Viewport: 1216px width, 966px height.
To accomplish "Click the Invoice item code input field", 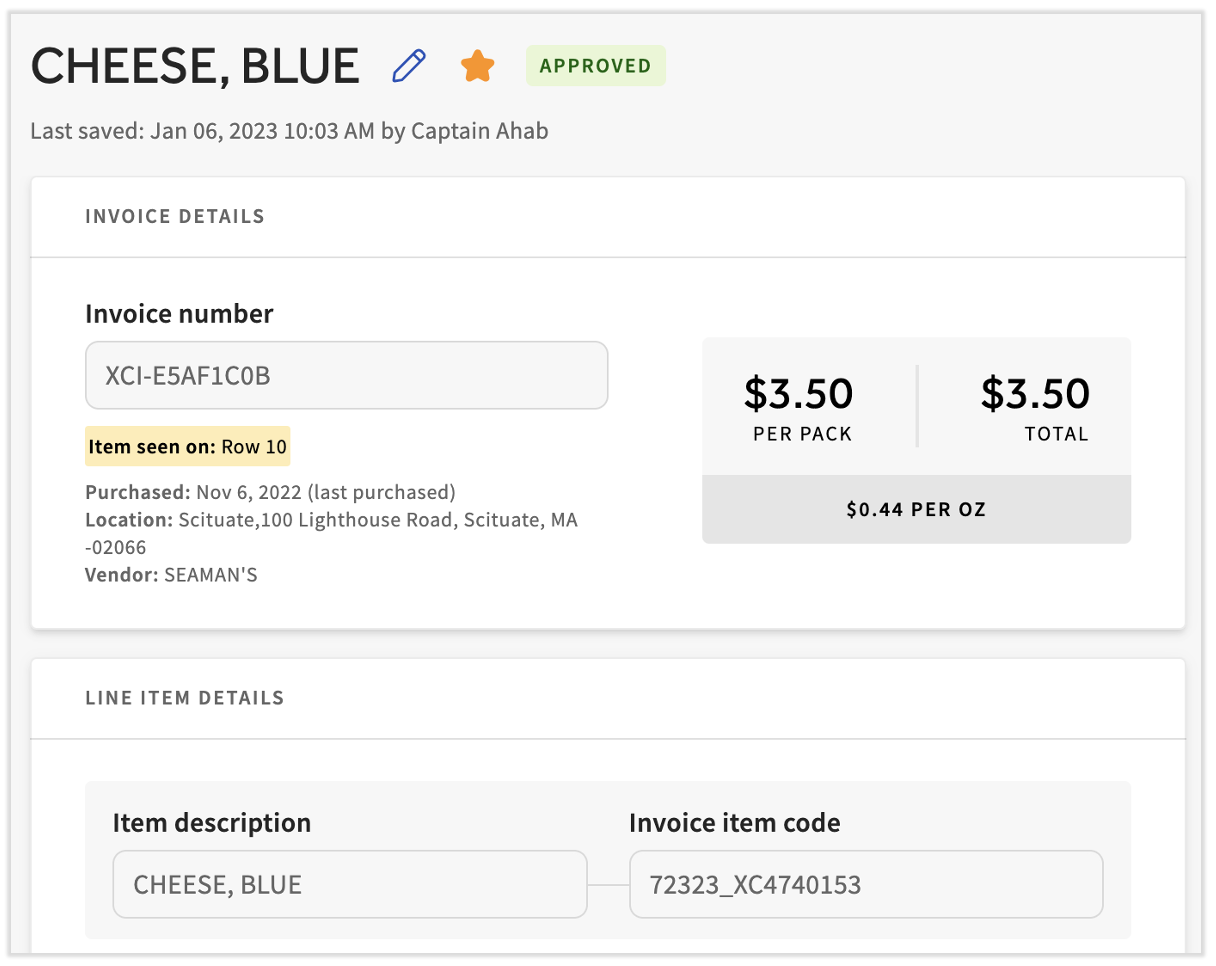I will pos(865,884).
